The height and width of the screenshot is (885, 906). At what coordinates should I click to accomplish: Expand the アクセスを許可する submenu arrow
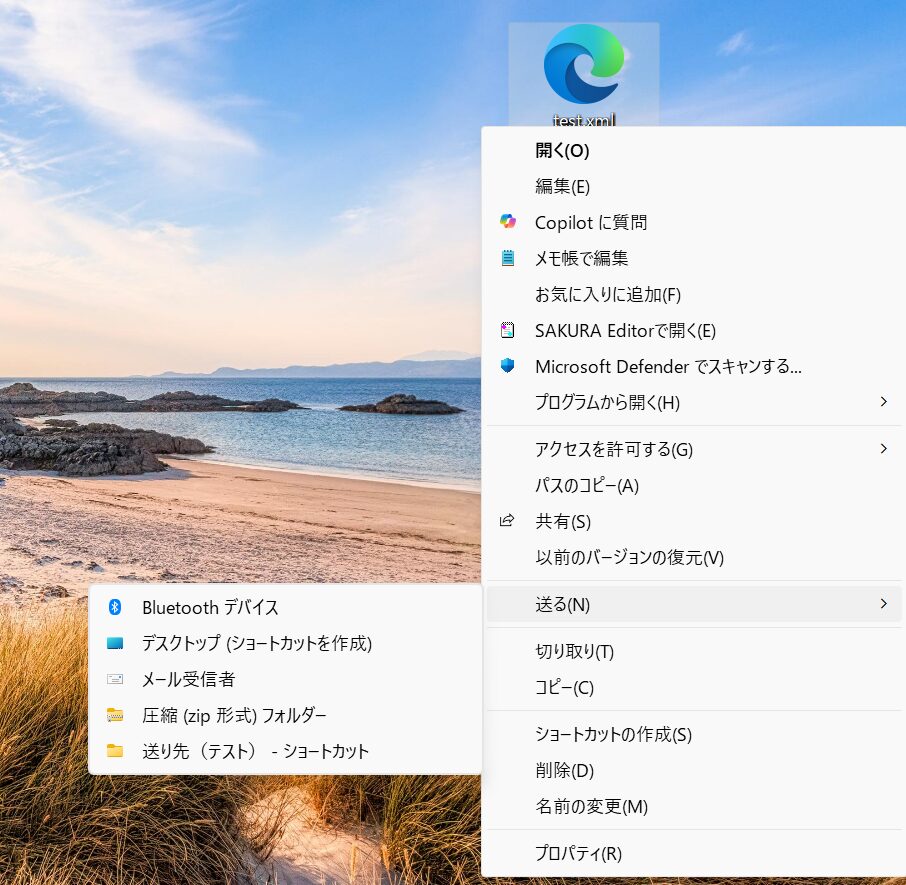tap(883, 448)
